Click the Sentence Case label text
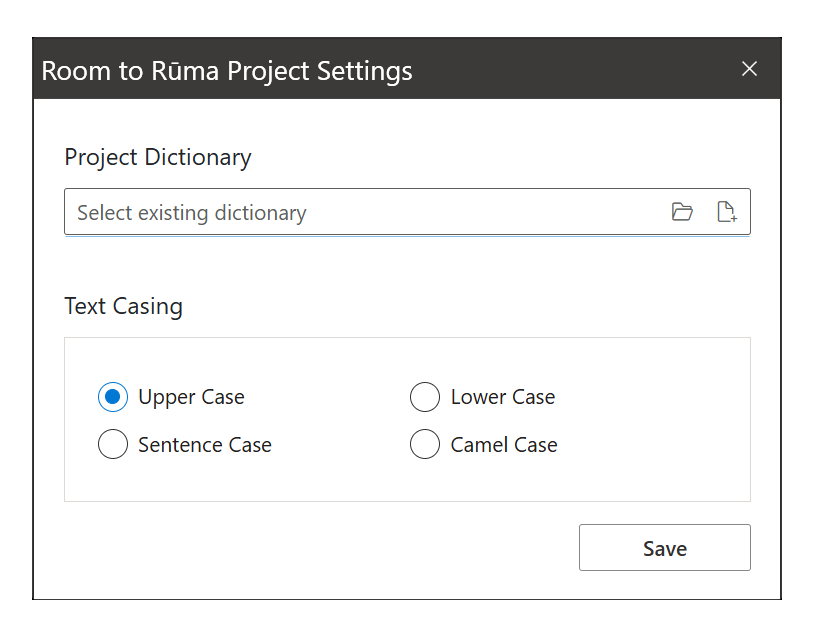This screenshot has width=815, height=630. click(x=205, y=445)
